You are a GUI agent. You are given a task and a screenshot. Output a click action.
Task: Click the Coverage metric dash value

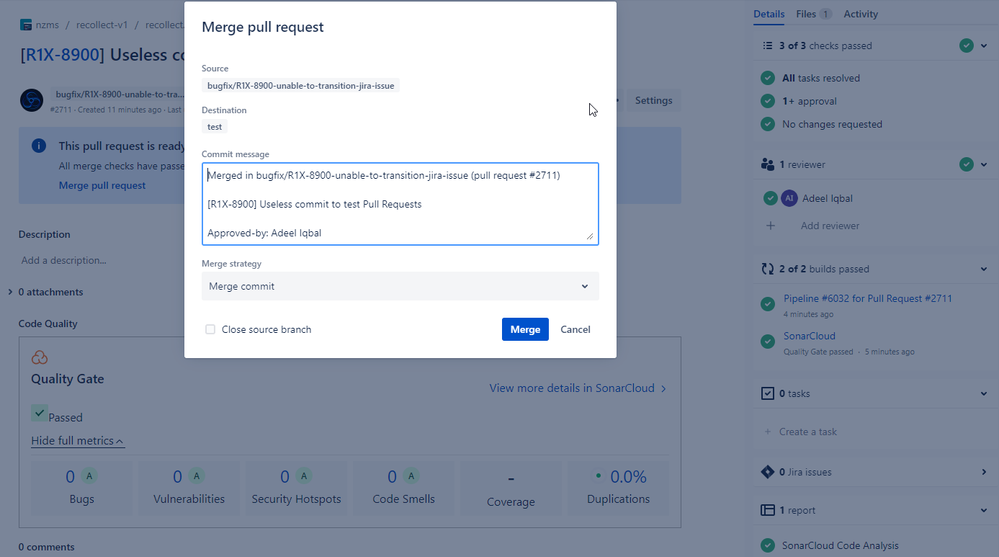coord(511,479)
